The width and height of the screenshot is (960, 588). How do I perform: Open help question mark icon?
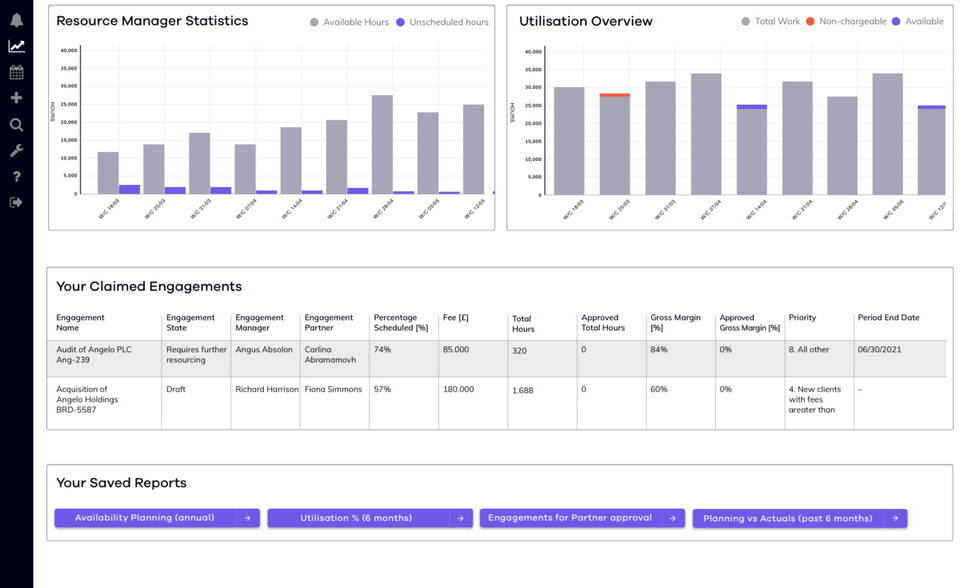coord(16,177)
